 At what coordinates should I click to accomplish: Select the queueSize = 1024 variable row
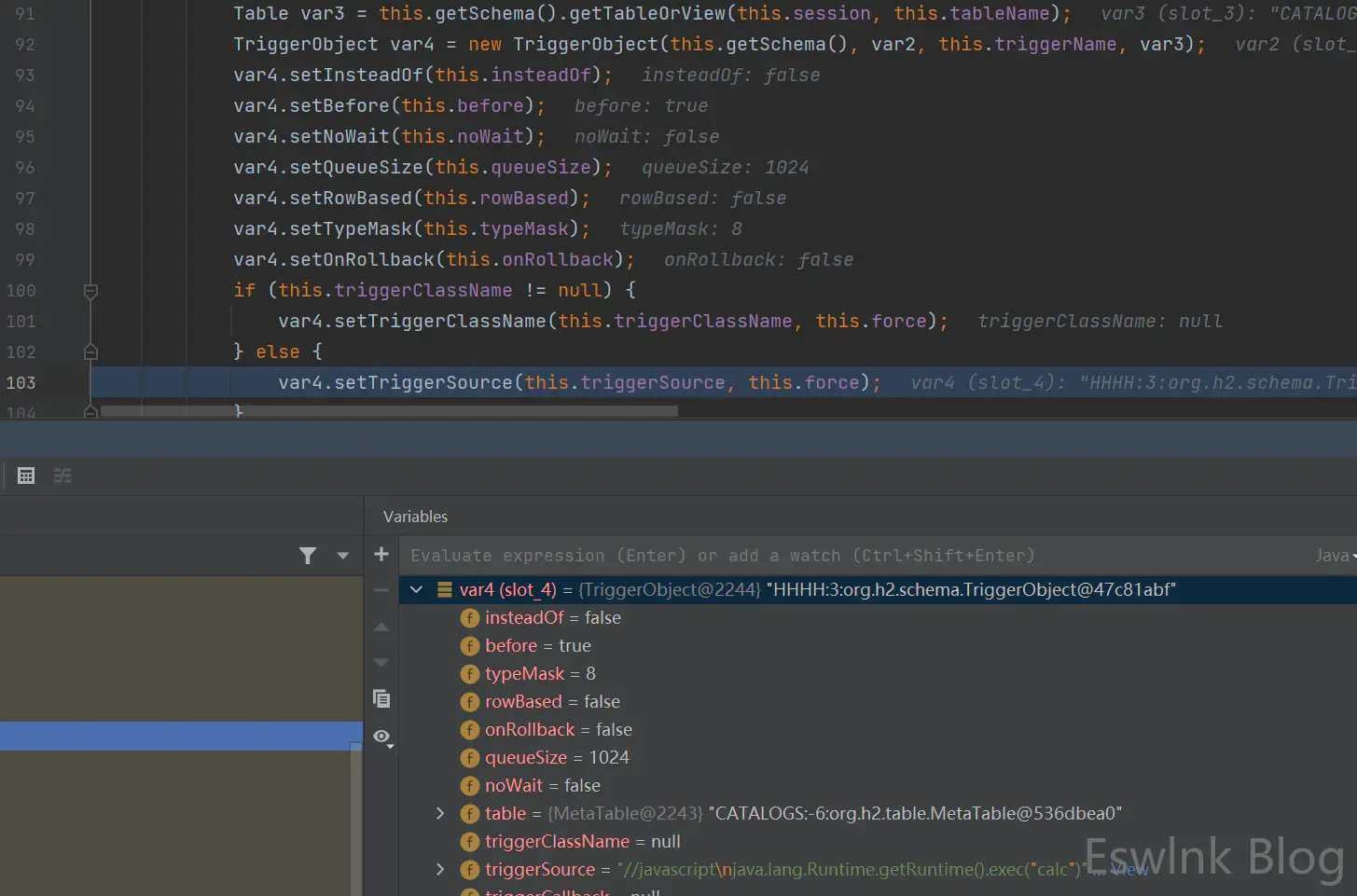(x=557, y=758)
